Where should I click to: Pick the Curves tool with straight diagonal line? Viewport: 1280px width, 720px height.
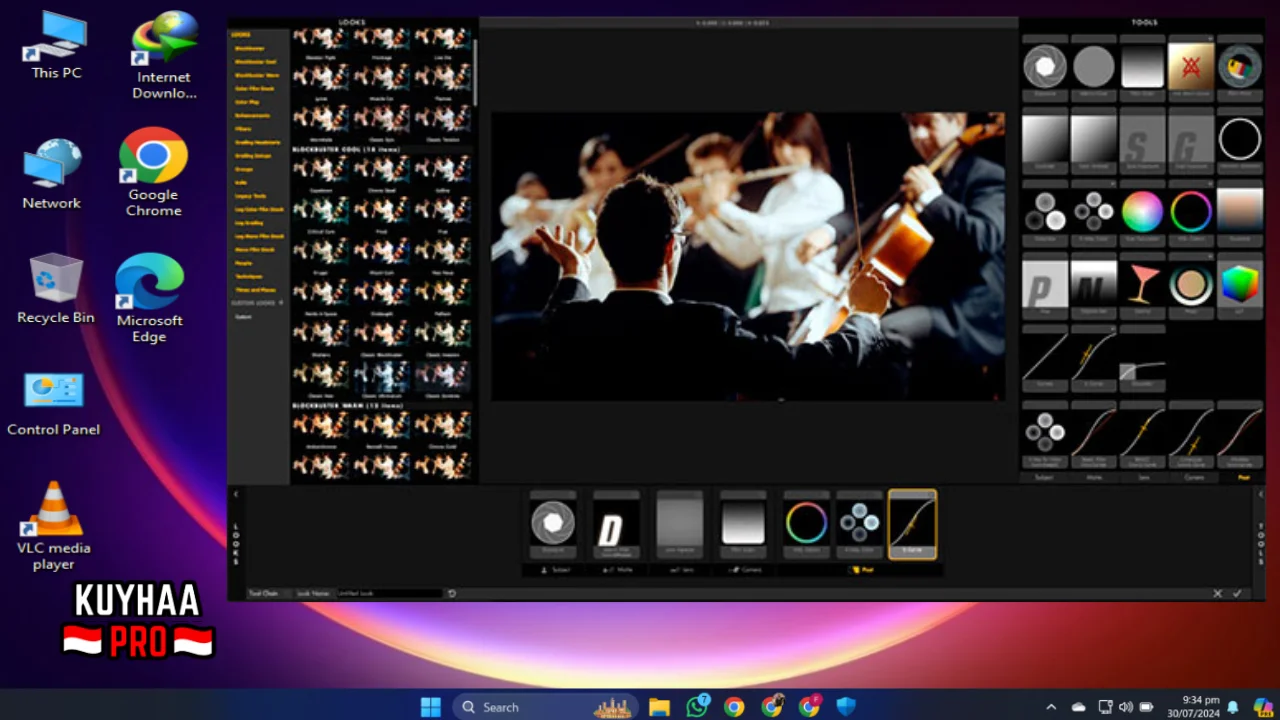coord(1045,357)
